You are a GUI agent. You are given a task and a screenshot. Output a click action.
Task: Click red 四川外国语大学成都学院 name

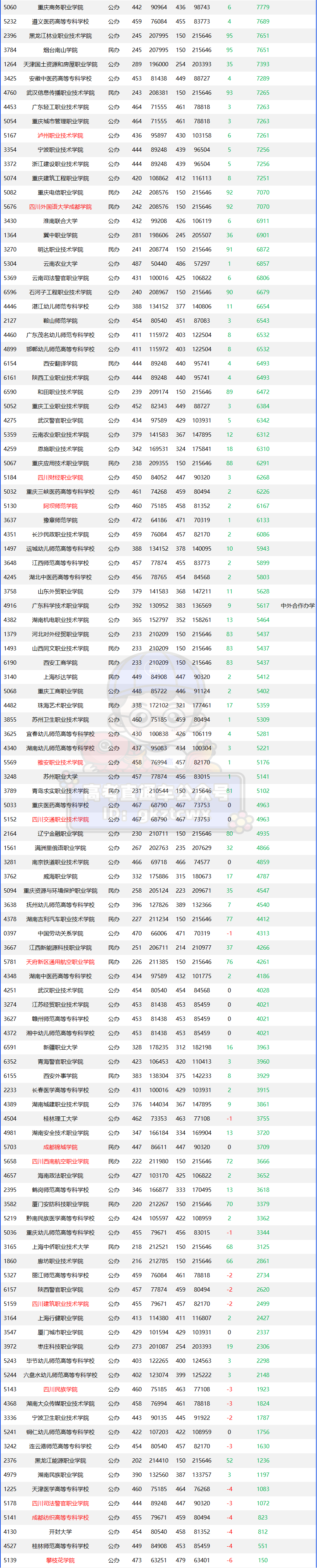coord(60,206)
